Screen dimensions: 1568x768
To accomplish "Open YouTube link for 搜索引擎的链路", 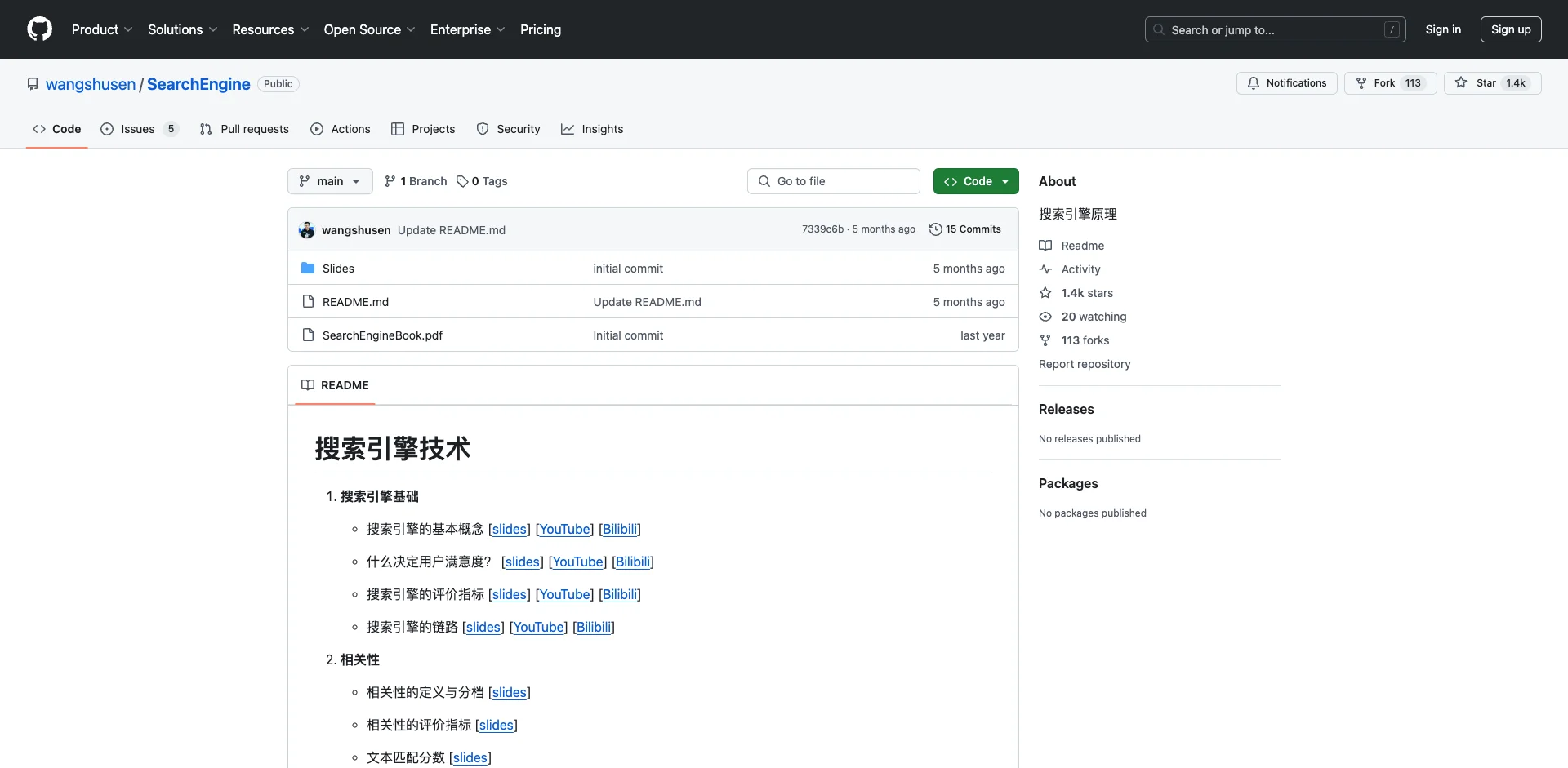I will 538,627.
